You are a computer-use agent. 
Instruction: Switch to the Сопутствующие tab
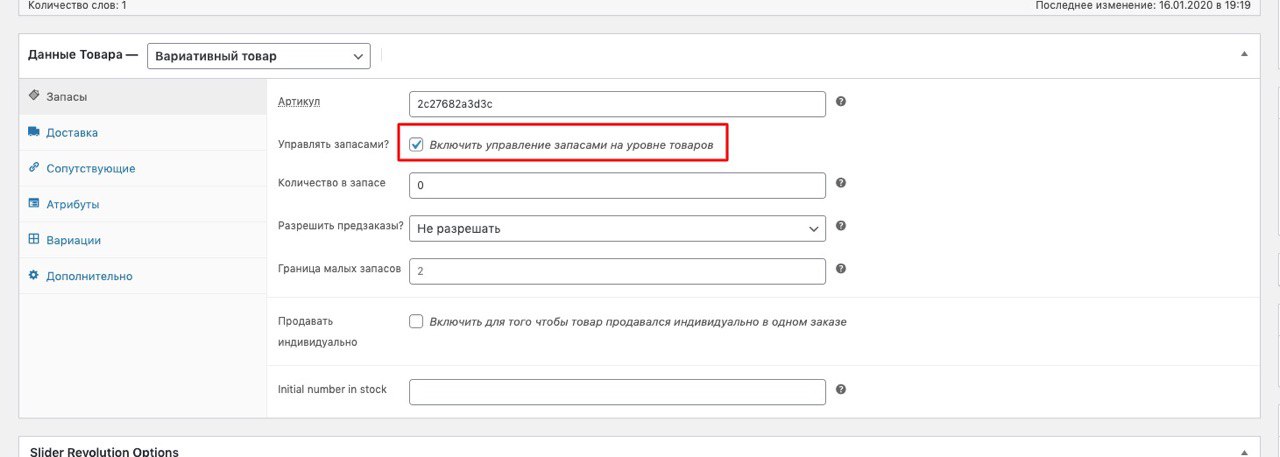[143, 169]
